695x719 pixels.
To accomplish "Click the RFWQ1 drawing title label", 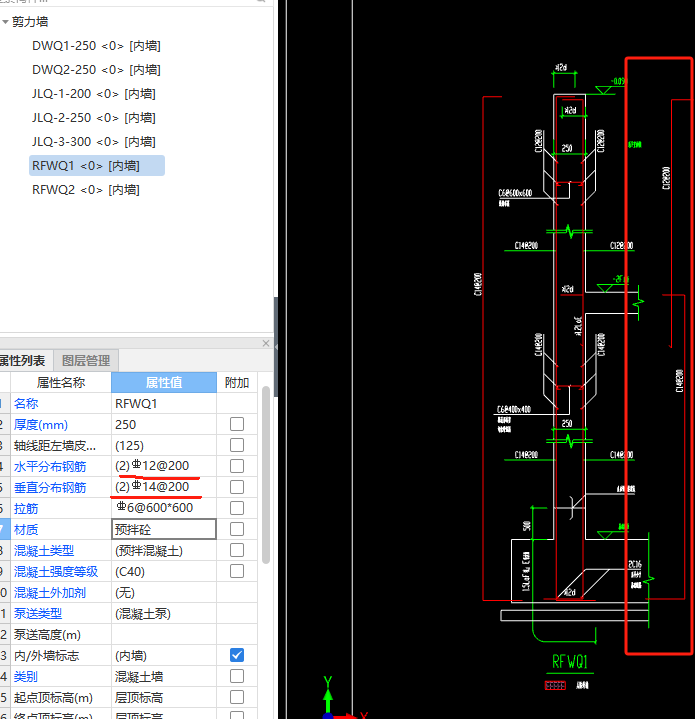I will point(569,662).
